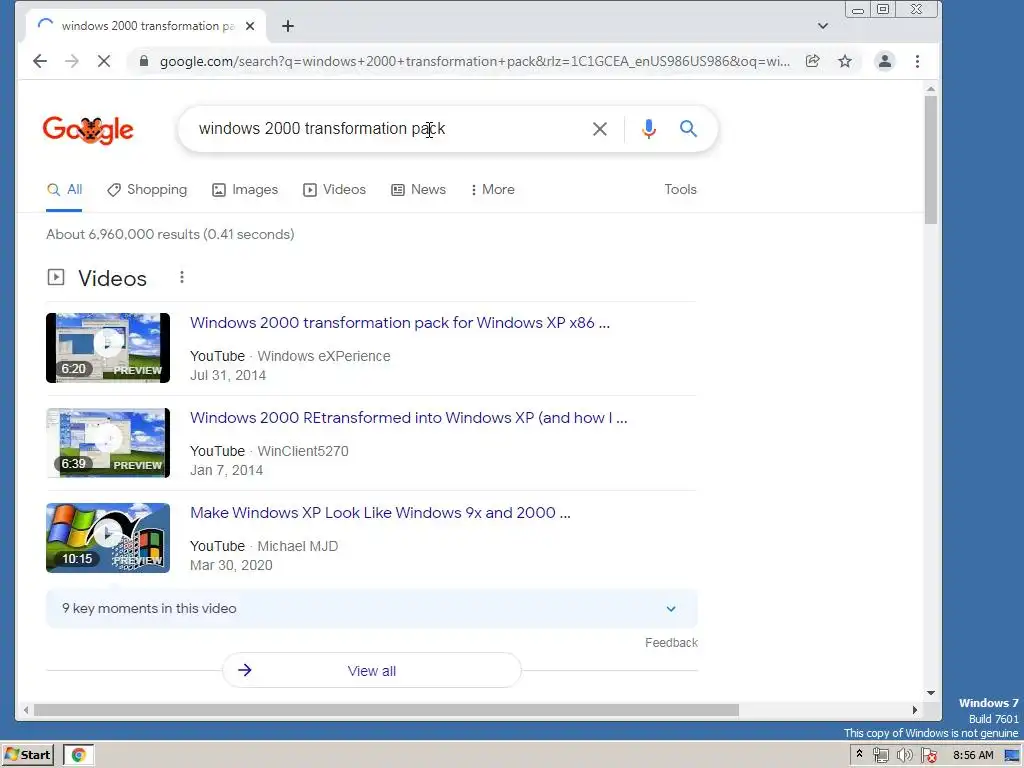Click the horizontal scrollbar right arrow
1024x768 pixels.
914,710
